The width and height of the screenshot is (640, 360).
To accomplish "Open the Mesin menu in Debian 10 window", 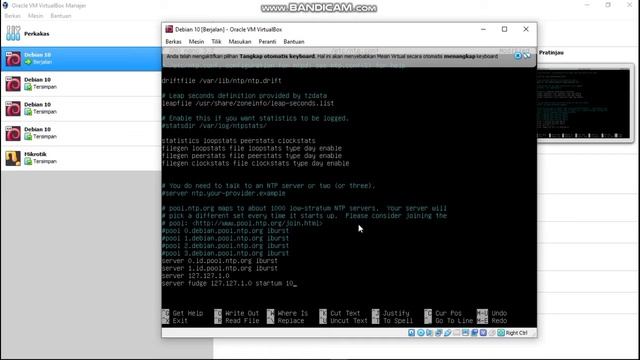I will click(196, 42).
